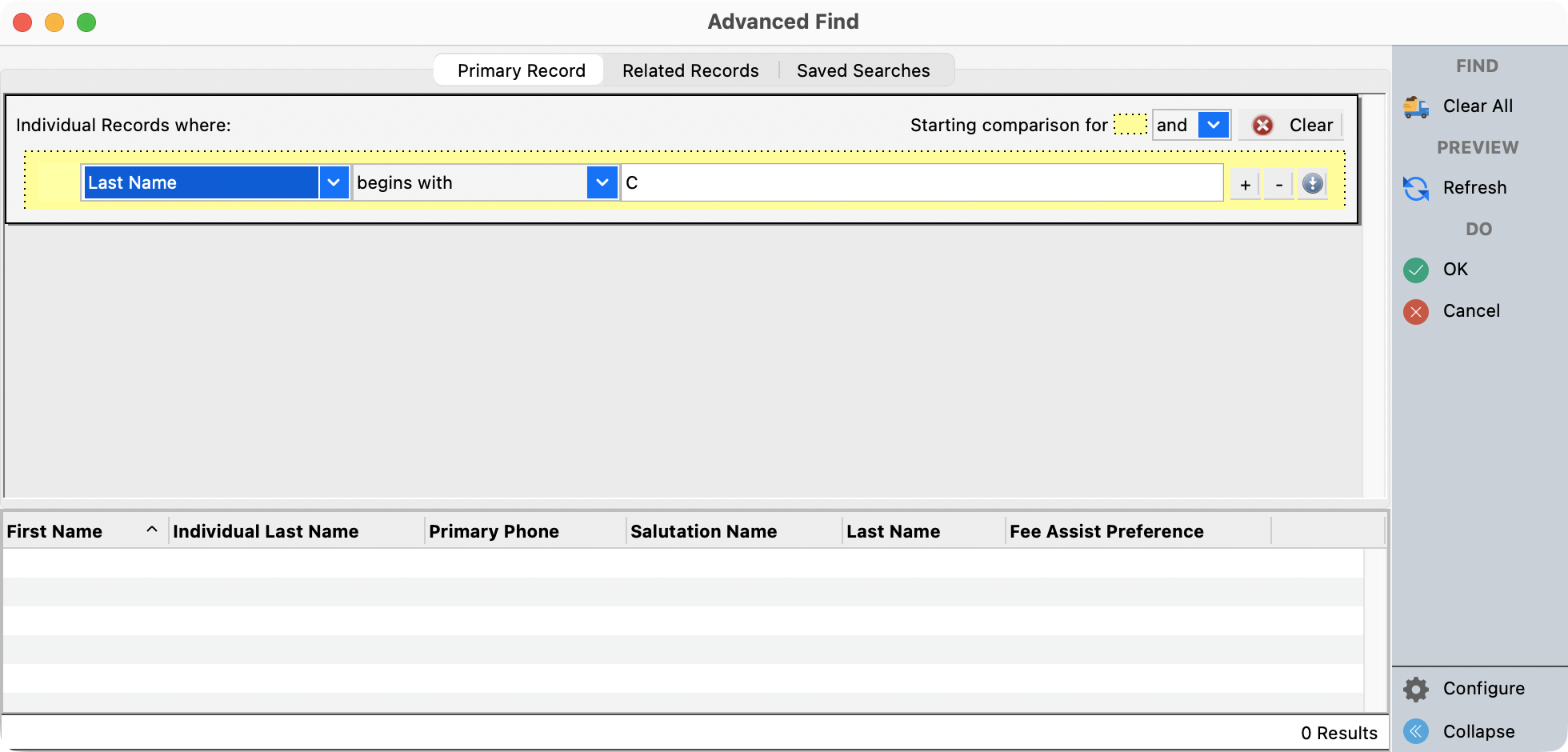Click the Refresh preview label
This screenshot has height=752, width=1568.
pos(1474,188)
